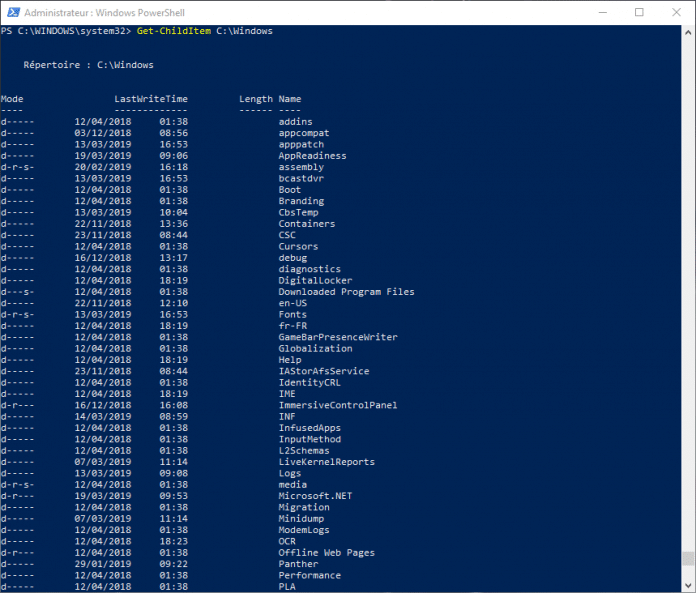Screen dimensions: 696x593
Task: Click the 'LiveKernelReports' folder name
Action: pyautogui.click(x=326, y=462)
